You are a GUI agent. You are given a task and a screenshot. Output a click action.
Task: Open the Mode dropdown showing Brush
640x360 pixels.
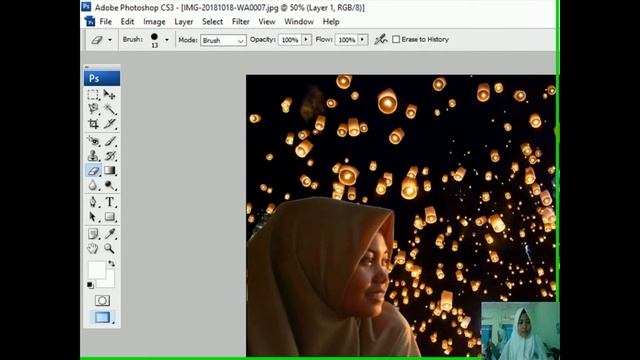(x=223, y=40)
